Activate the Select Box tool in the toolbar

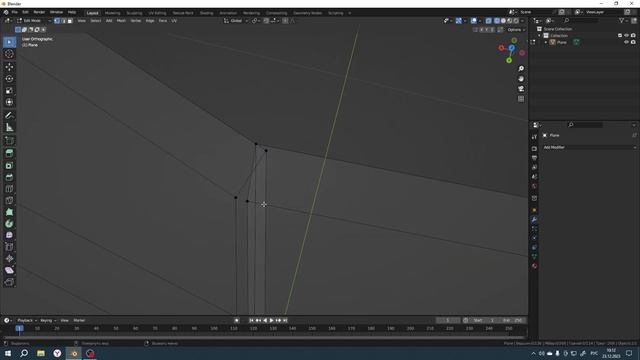[9, 42]
